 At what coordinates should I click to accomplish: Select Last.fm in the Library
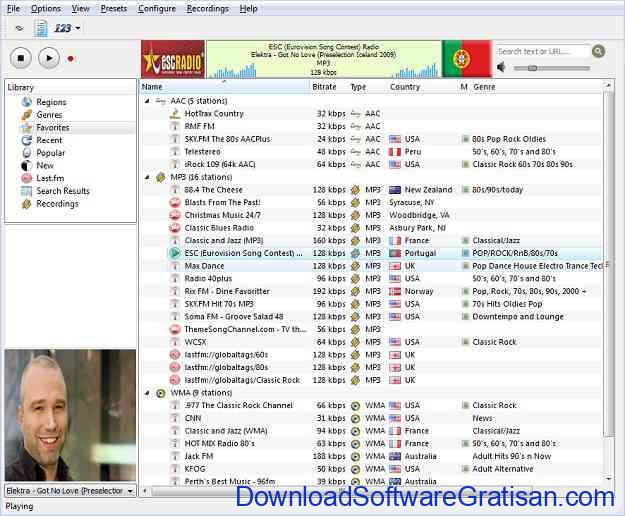point(50,178)
